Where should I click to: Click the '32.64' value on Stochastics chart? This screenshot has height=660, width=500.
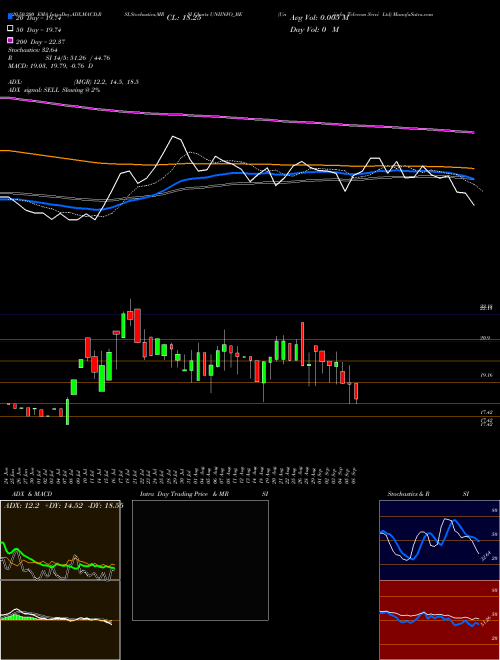485,556
